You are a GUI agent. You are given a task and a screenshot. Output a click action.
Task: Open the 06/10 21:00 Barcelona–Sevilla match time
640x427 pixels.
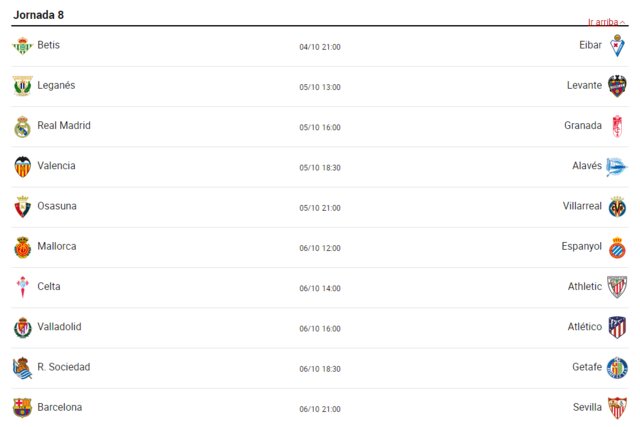[x=320, y=409]
